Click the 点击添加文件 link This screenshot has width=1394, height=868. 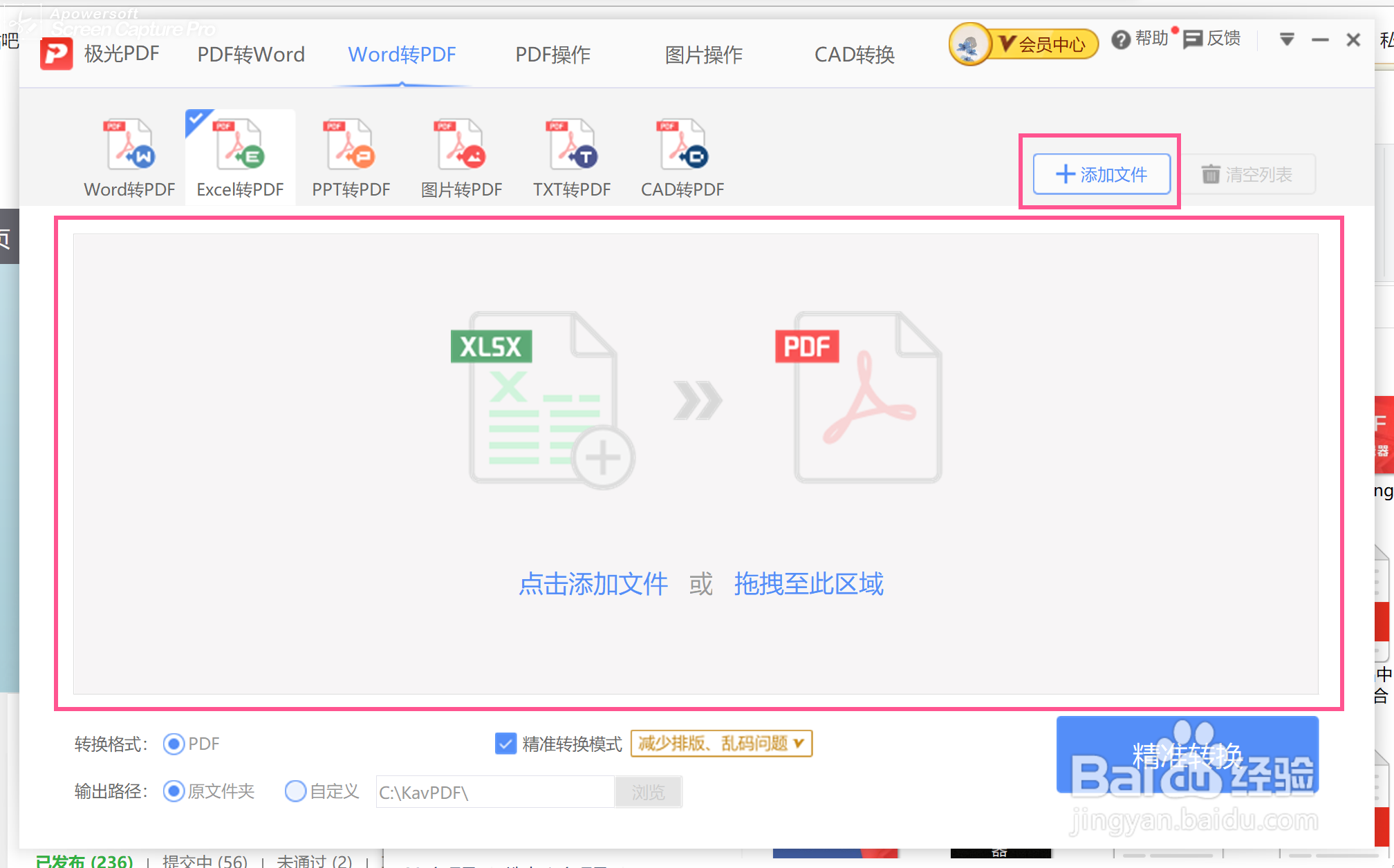pos(593,584)
